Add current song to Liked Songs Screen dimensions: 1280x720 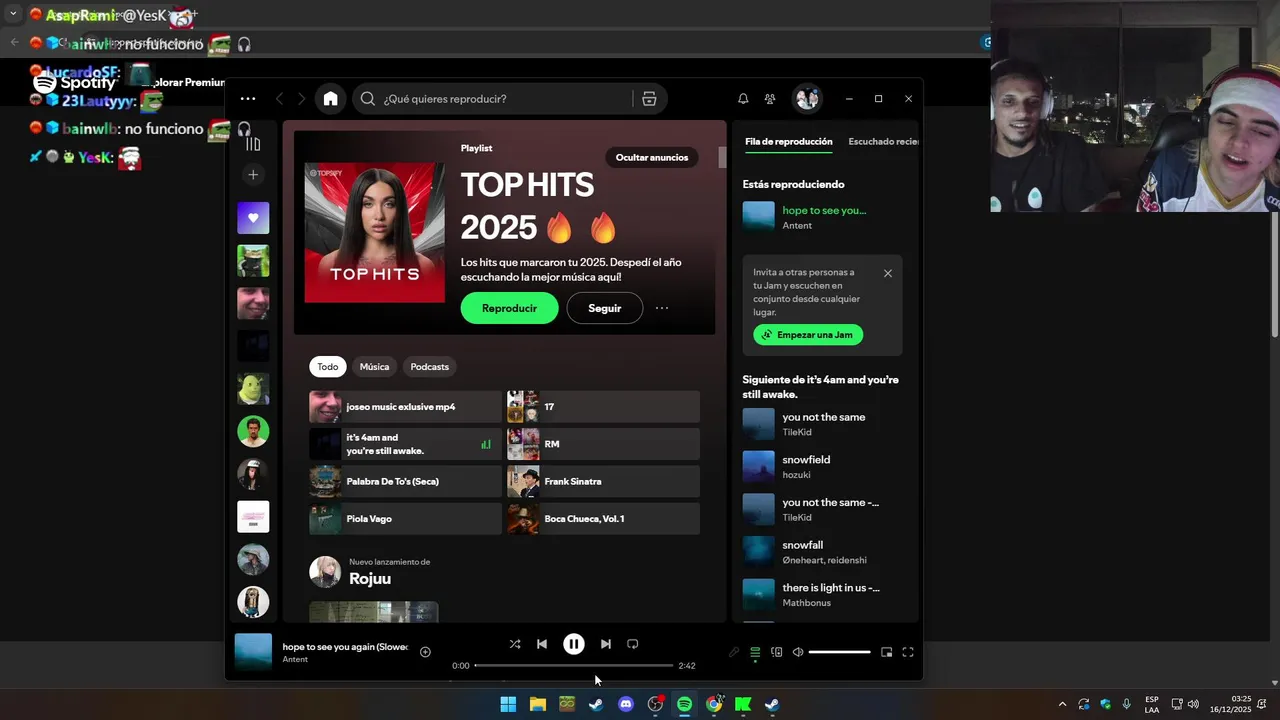(x=425, y=652)
